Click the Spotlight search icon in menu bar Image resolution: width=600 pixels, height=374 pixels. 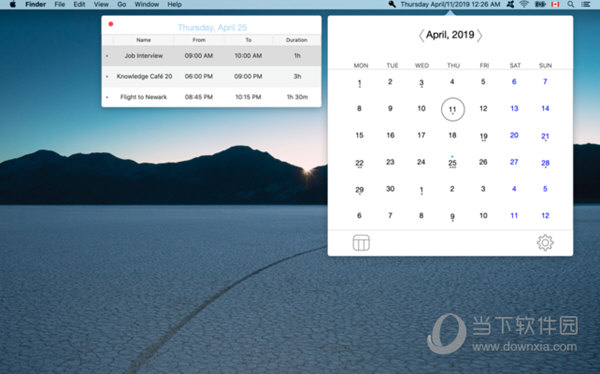570,4
